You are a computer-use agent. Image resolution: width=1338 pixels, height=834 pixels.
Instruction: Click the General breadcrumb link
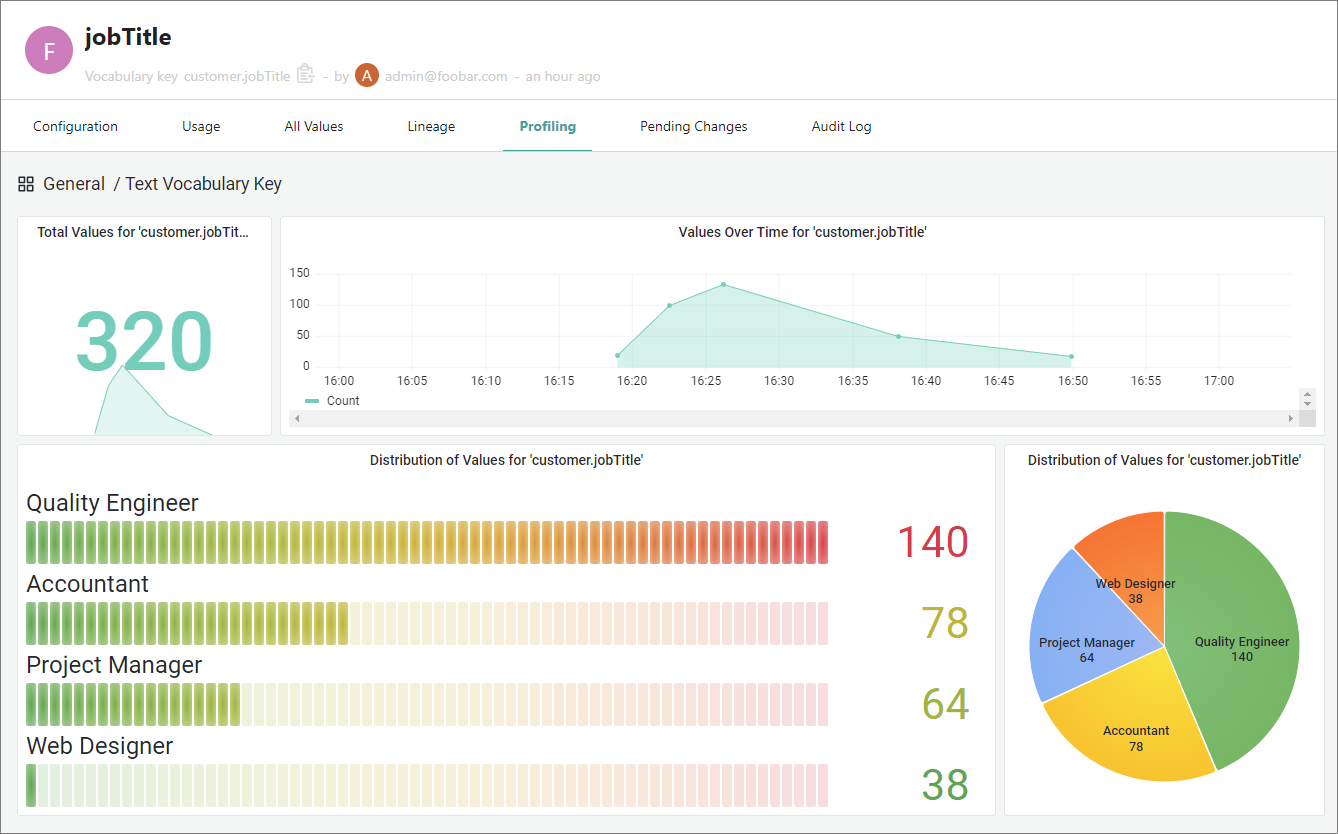74,184
